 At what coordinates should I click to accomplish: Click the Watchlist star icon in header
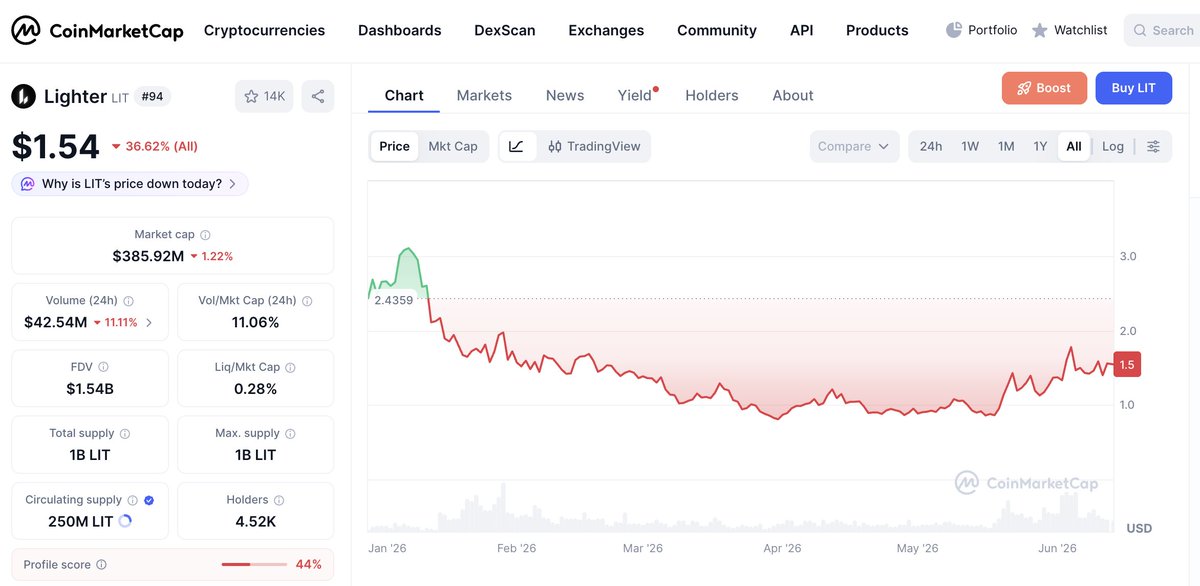coord(1040,31)
